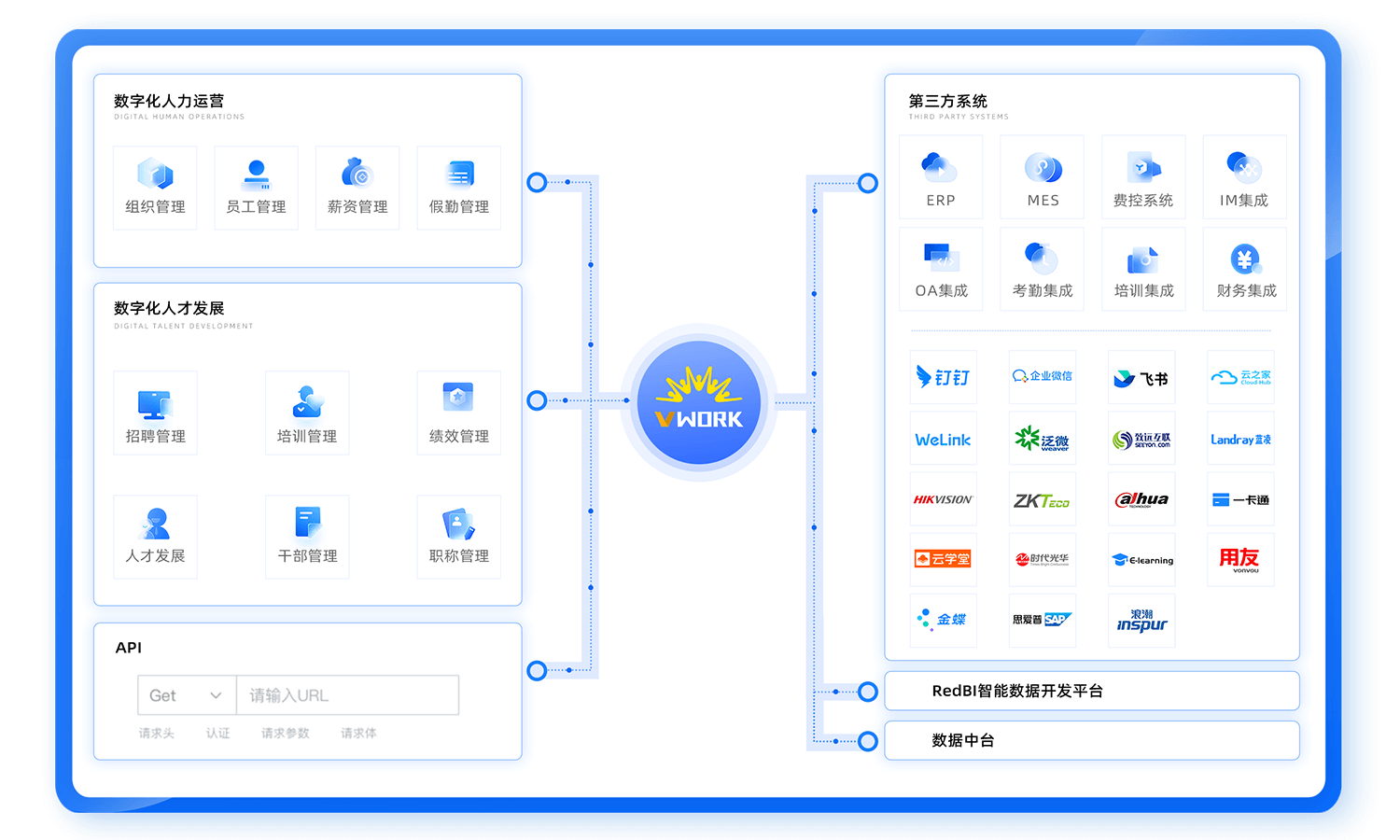Select the 致远互联 seeyon logo

pos(1141,439)
